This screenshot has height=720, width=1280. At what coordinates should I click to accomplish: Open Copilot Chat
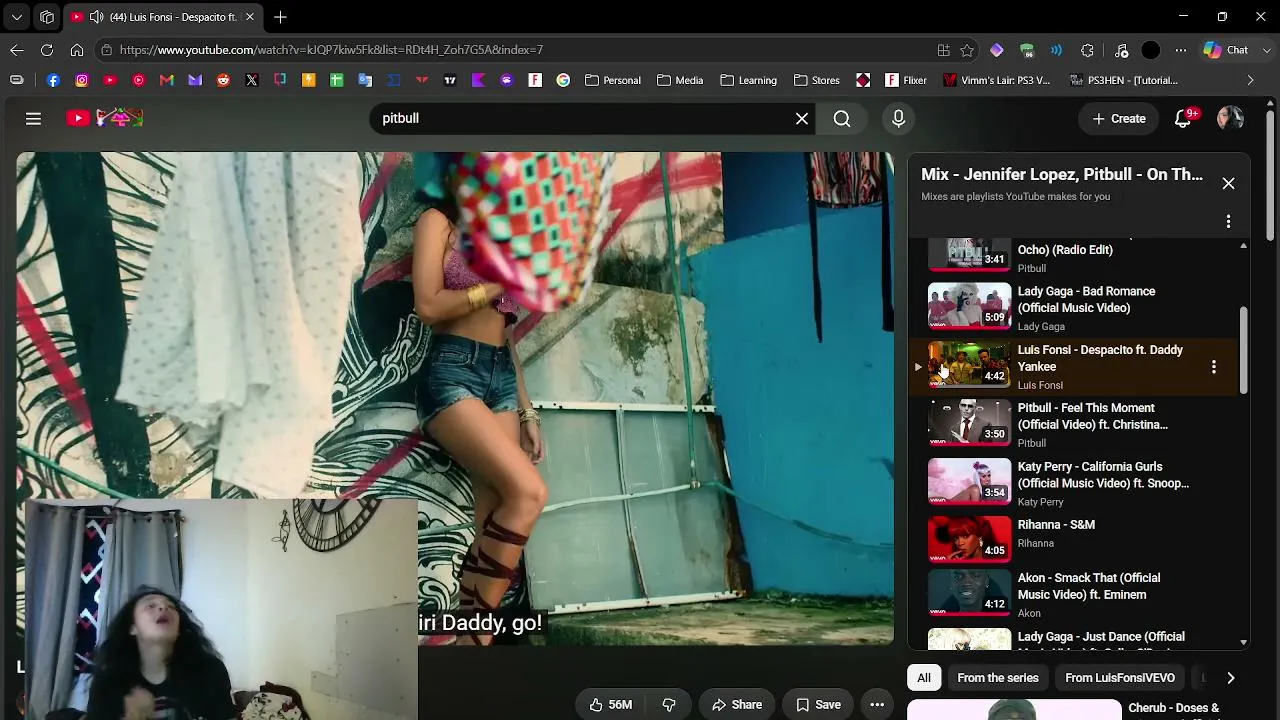pyautogui.click(x=1226, y=50)
